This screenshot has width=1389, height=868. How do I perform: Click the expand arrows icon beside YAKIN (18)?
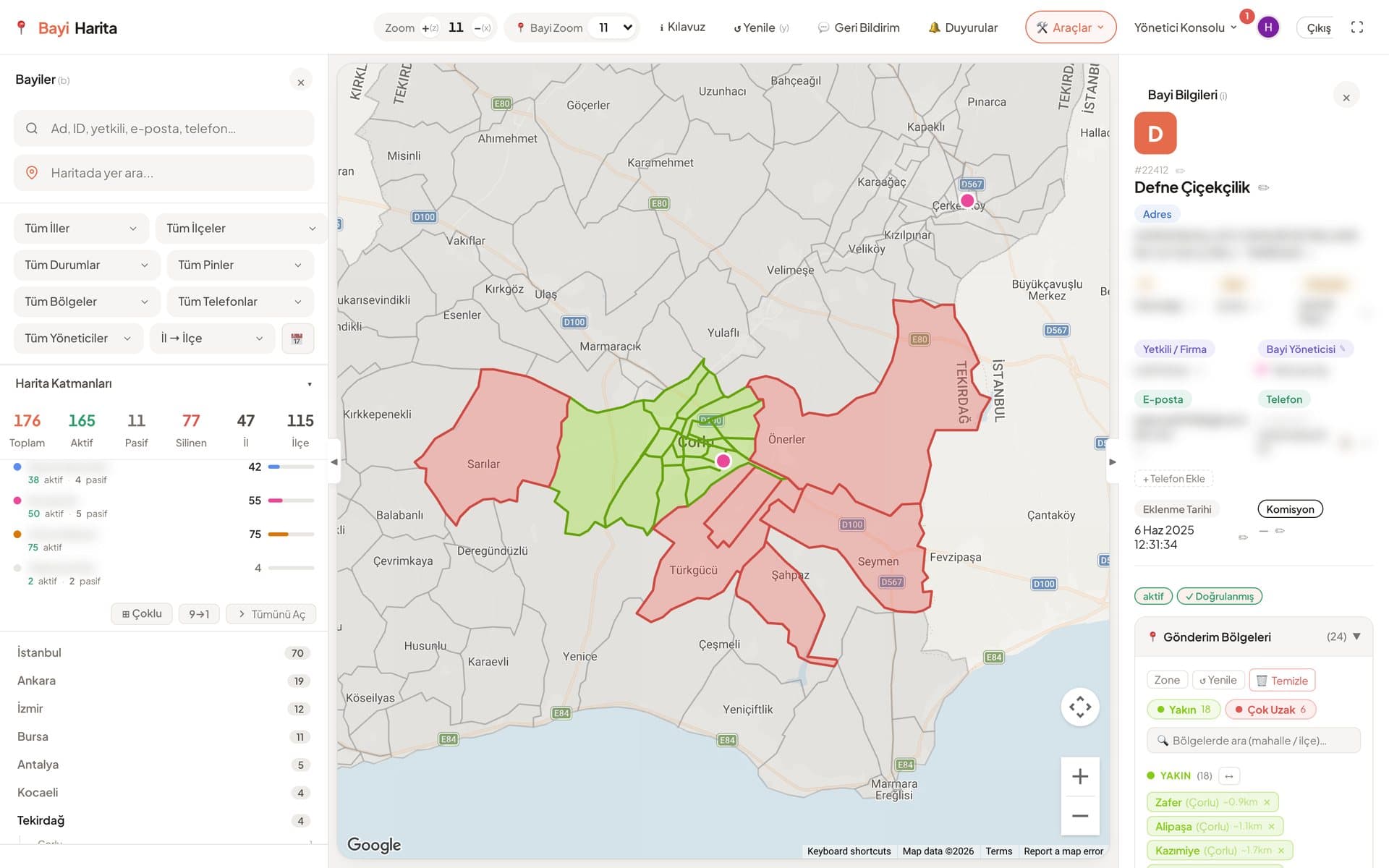(1229, 776)
